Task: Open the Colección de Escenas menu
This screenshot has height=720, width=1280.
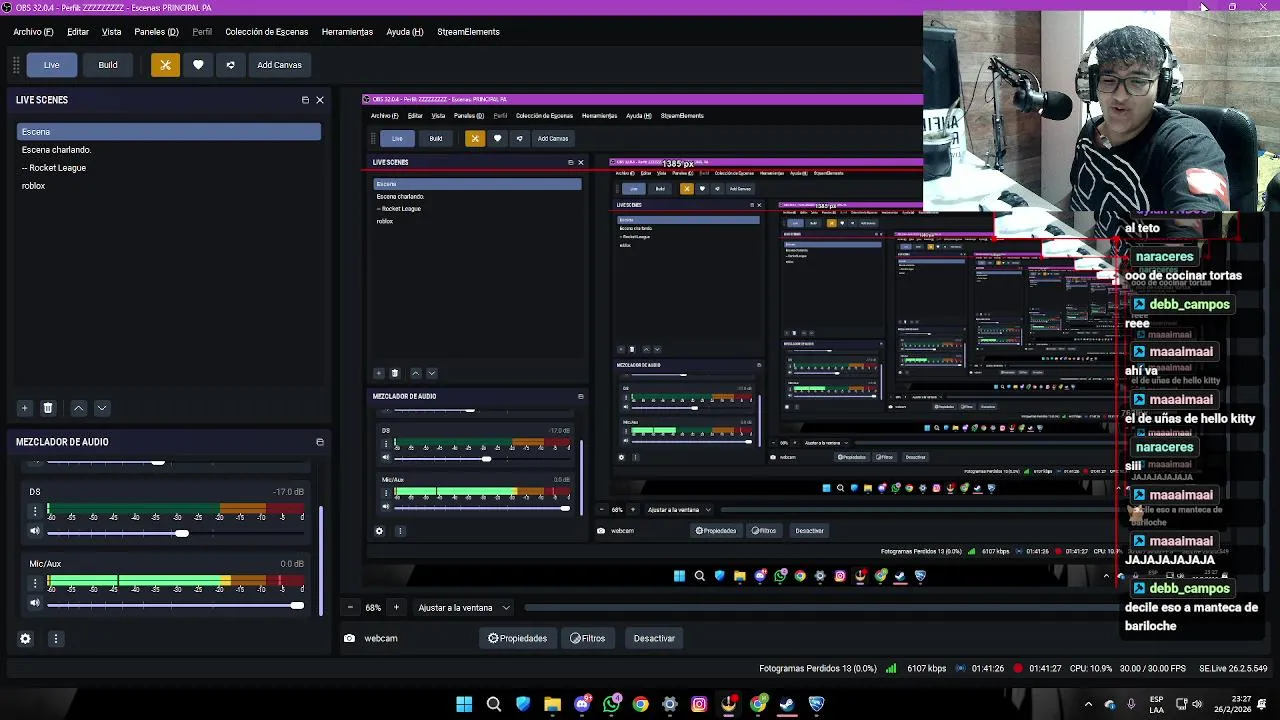Action: (x=266, y=32)
